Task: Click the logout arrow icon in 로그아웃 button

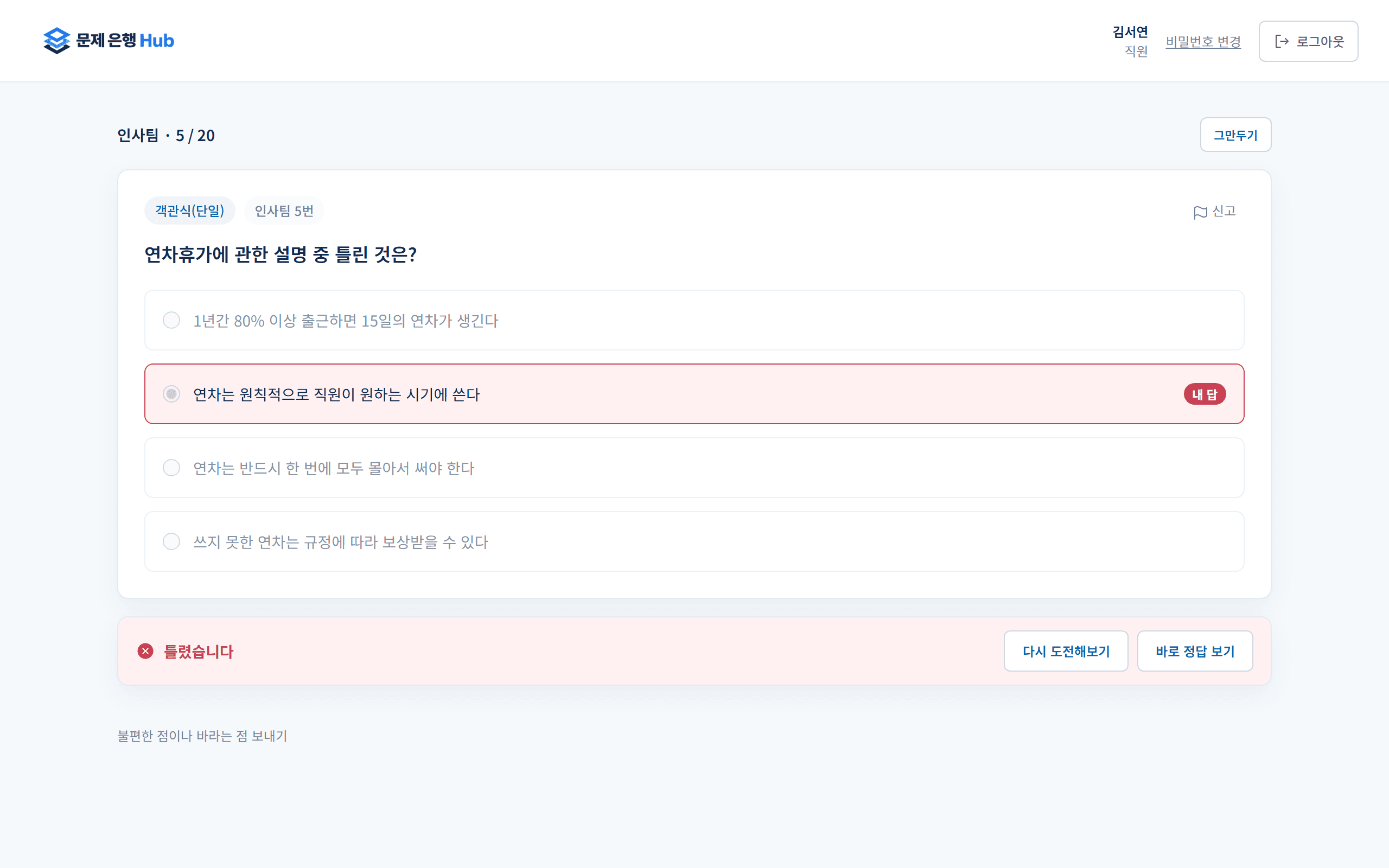Action: pyautogui.click(x=1282, y=41)
